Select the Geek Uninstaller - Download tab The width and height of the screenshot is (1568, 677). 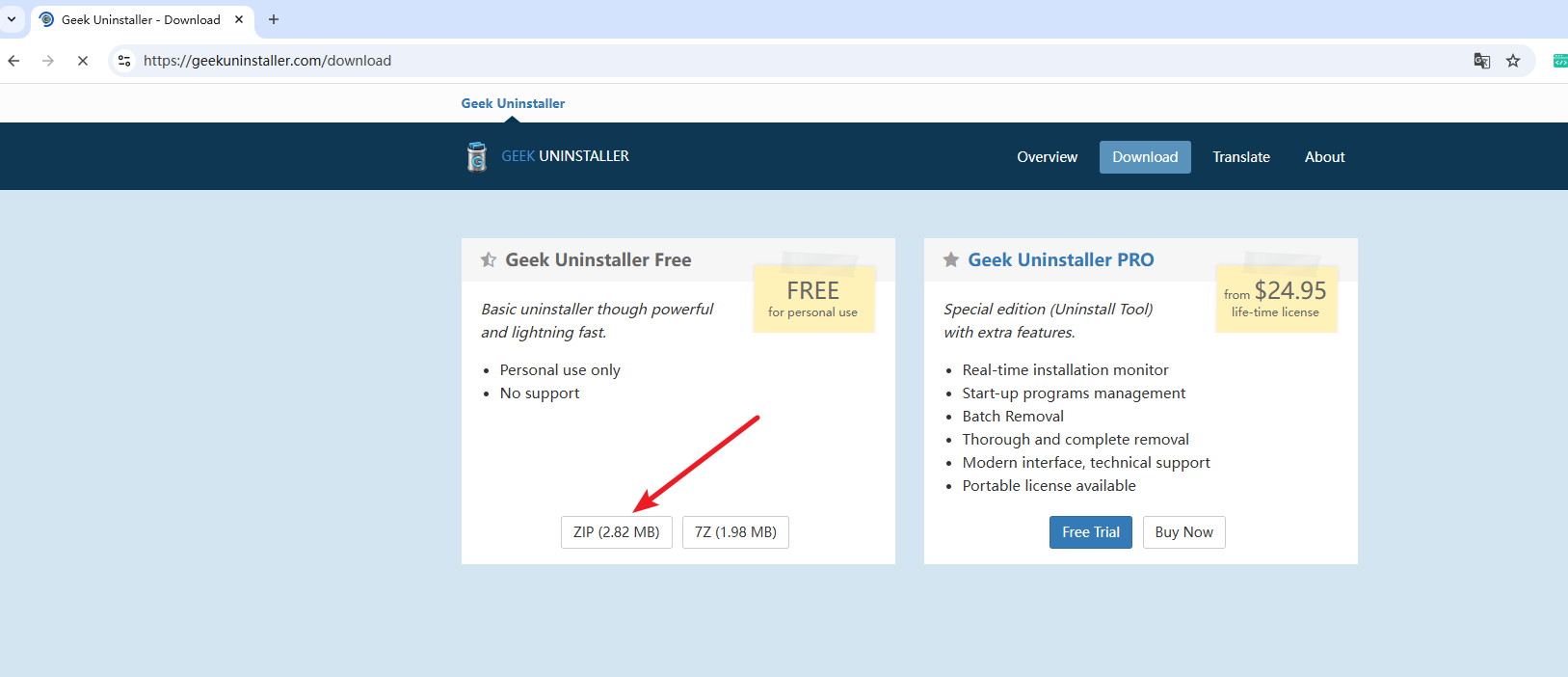point(143,19)
